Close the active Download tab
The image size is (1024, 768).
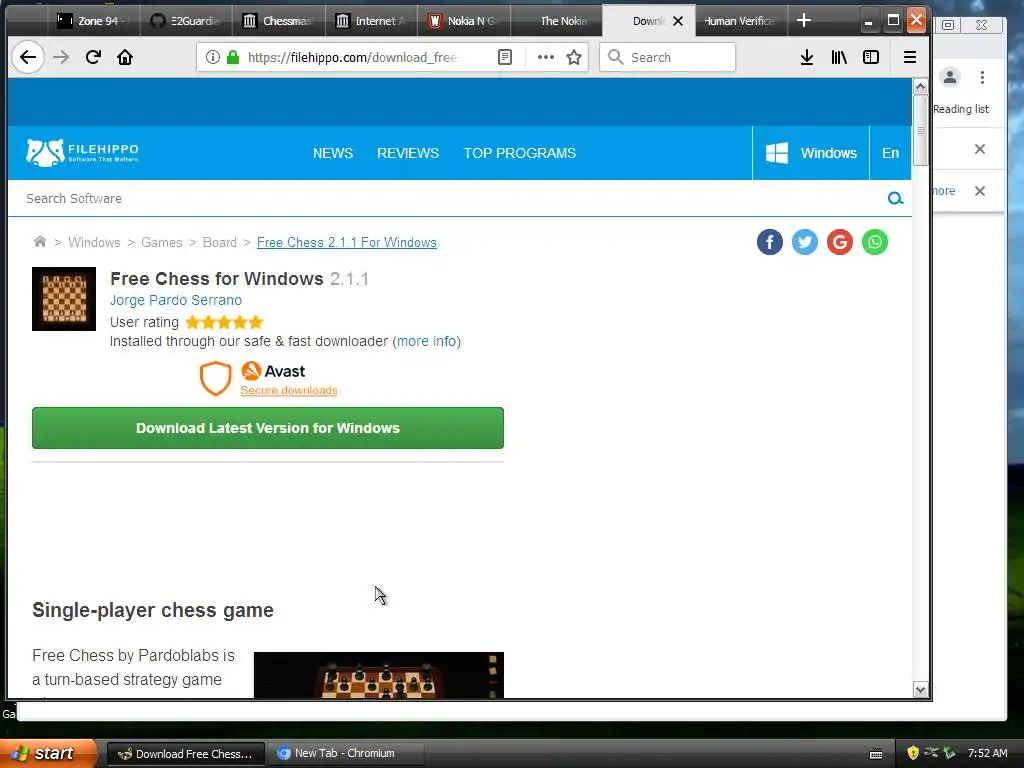[678, 21]
